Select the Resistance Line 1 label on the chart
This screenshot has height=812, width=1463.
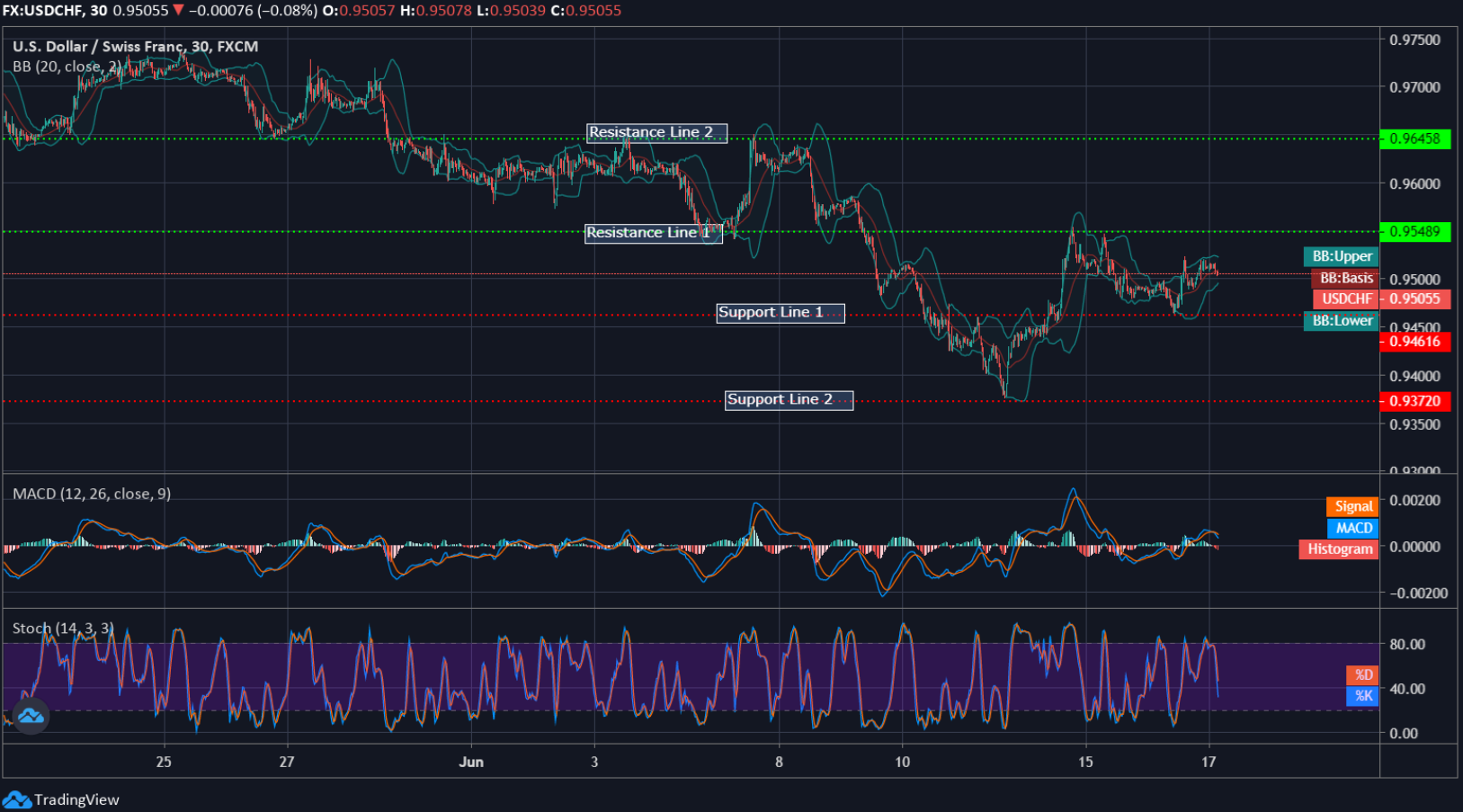(x=653, y=232)
